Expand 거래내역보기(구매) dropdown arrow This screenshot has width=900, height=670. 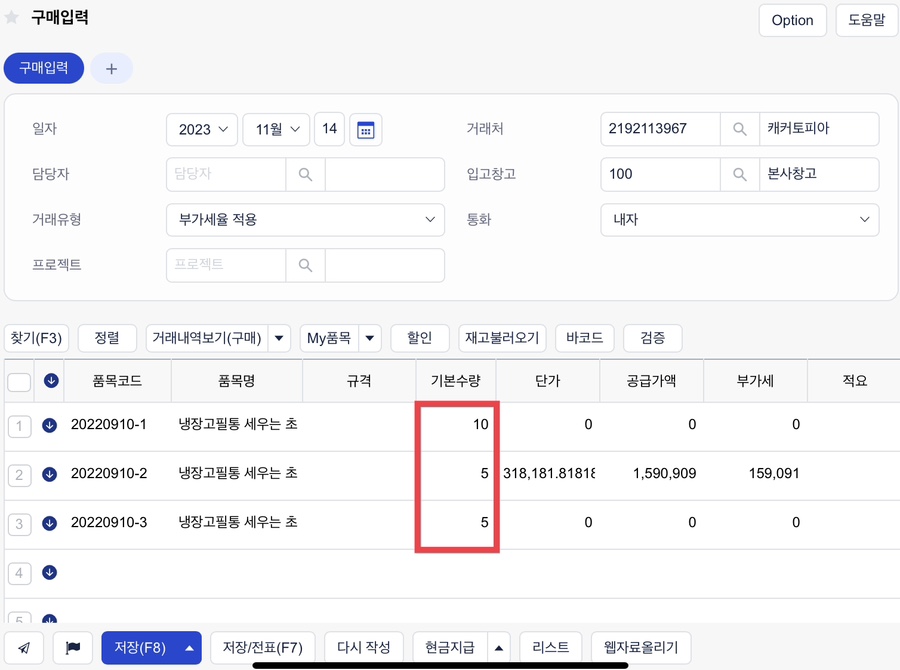click(x=279, y=338)
